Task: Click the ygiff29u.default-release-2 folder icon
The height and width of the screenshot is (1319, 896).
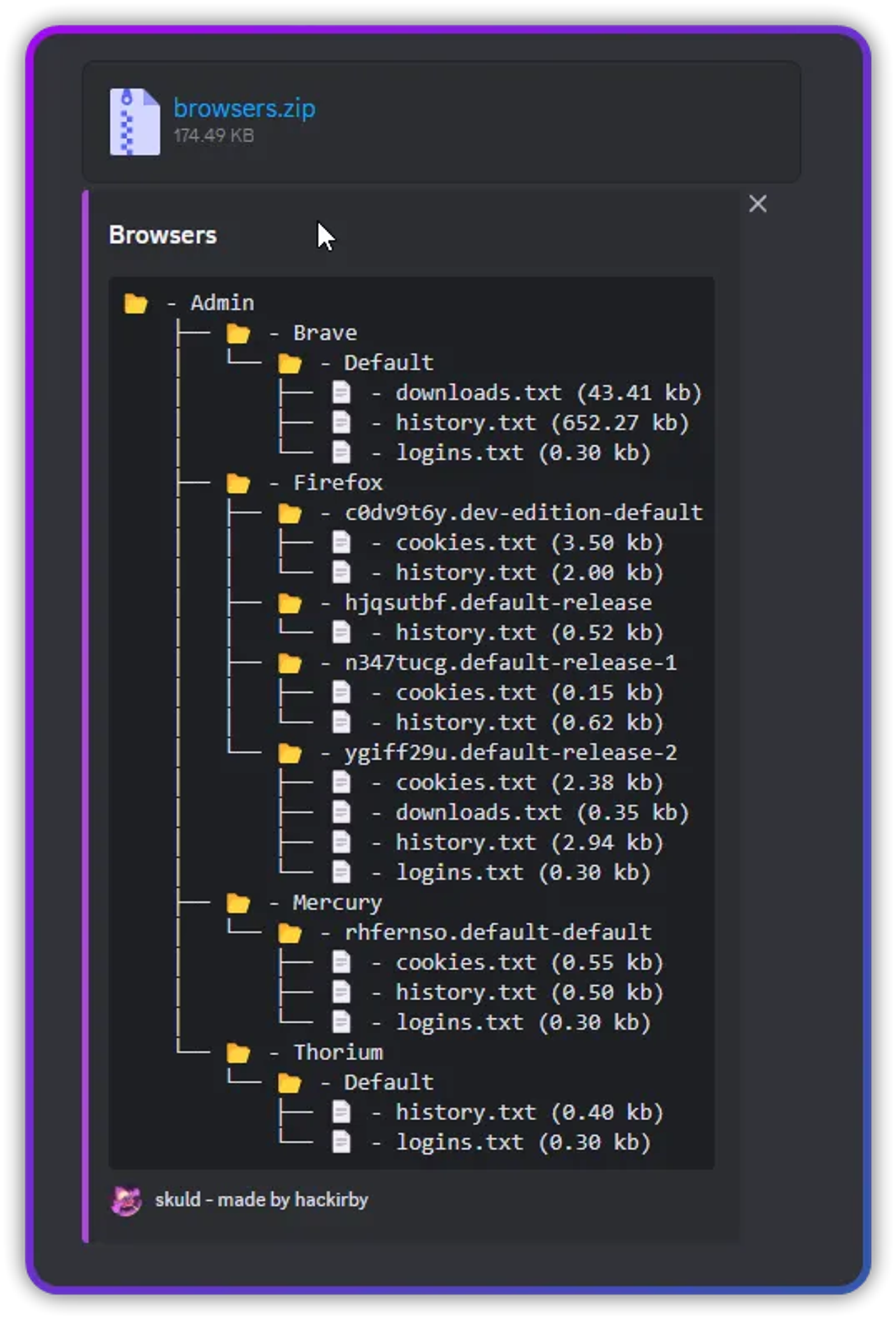Action: 290,753
